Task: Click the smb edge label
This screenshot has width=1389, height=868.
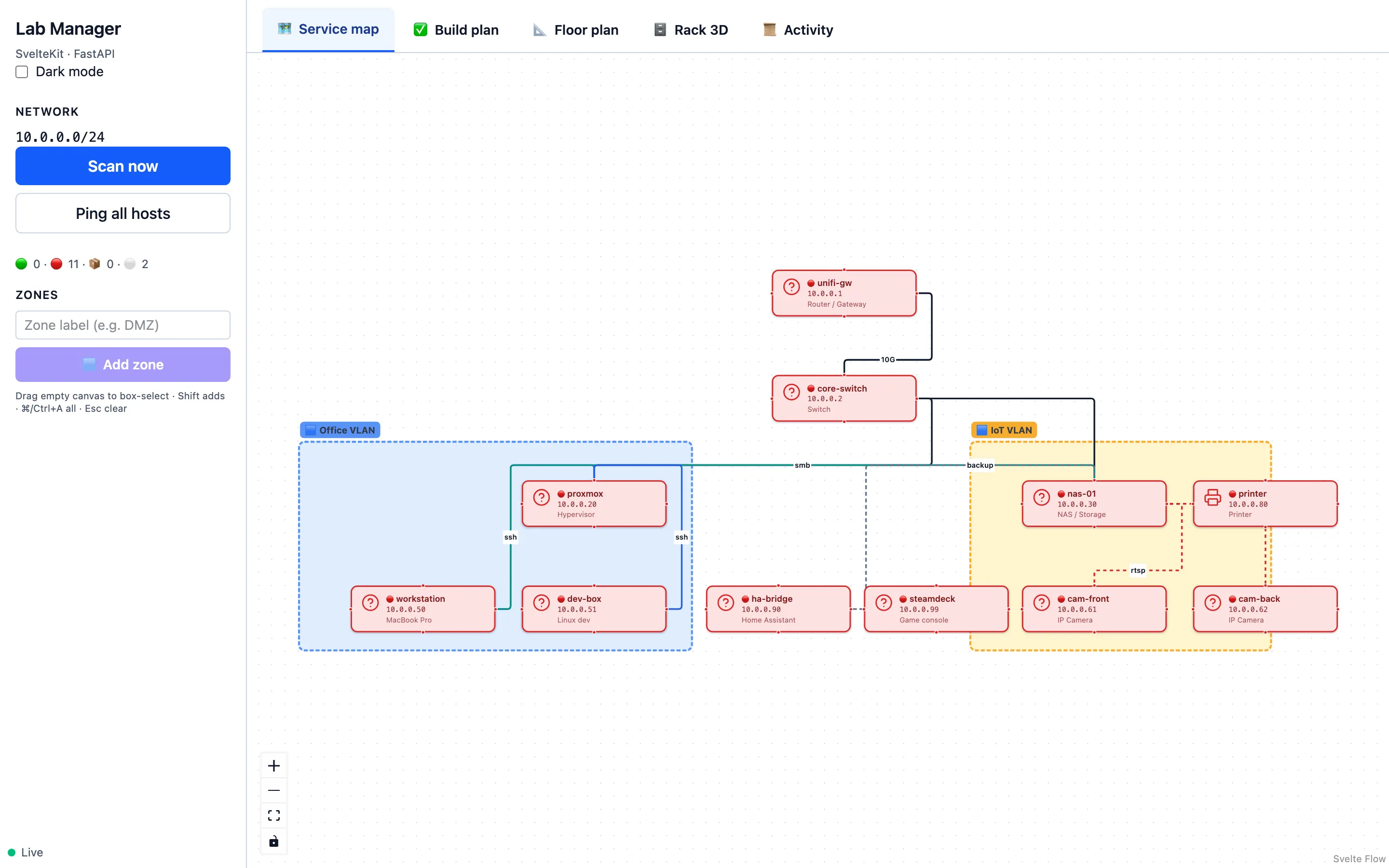Action: pos(802,465)
